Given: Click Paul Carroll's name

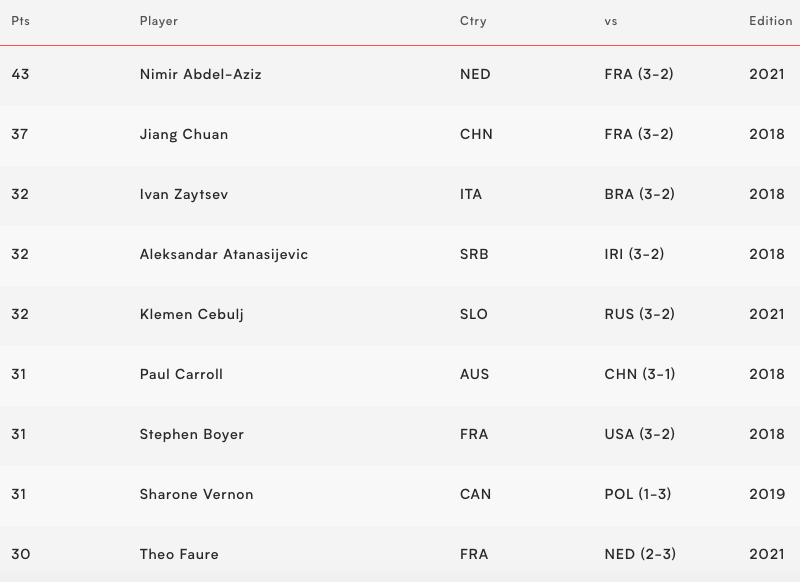Looking at the screenshot, I should [181, 374].
